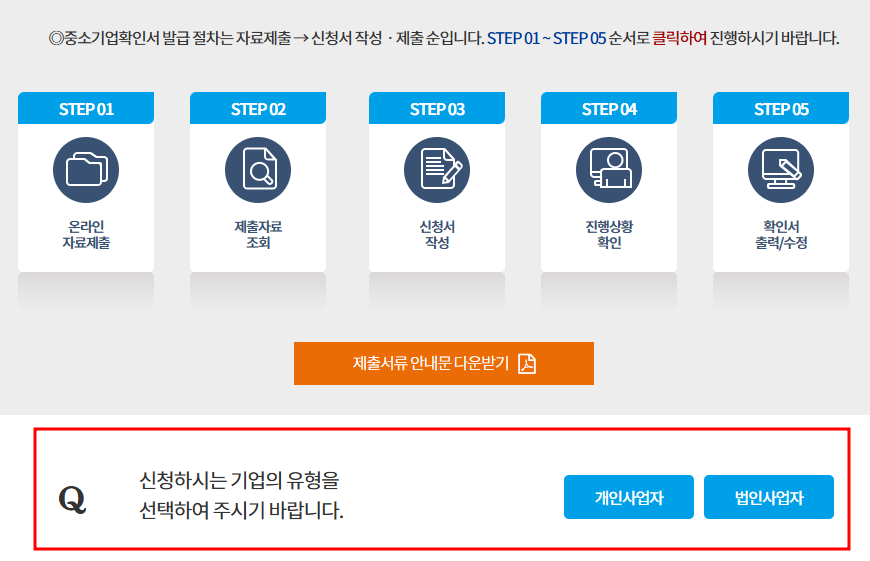Choose the 개인사업자 button
Image resolution: width=870 pixels, height=561 pixels.
[629, 497]
